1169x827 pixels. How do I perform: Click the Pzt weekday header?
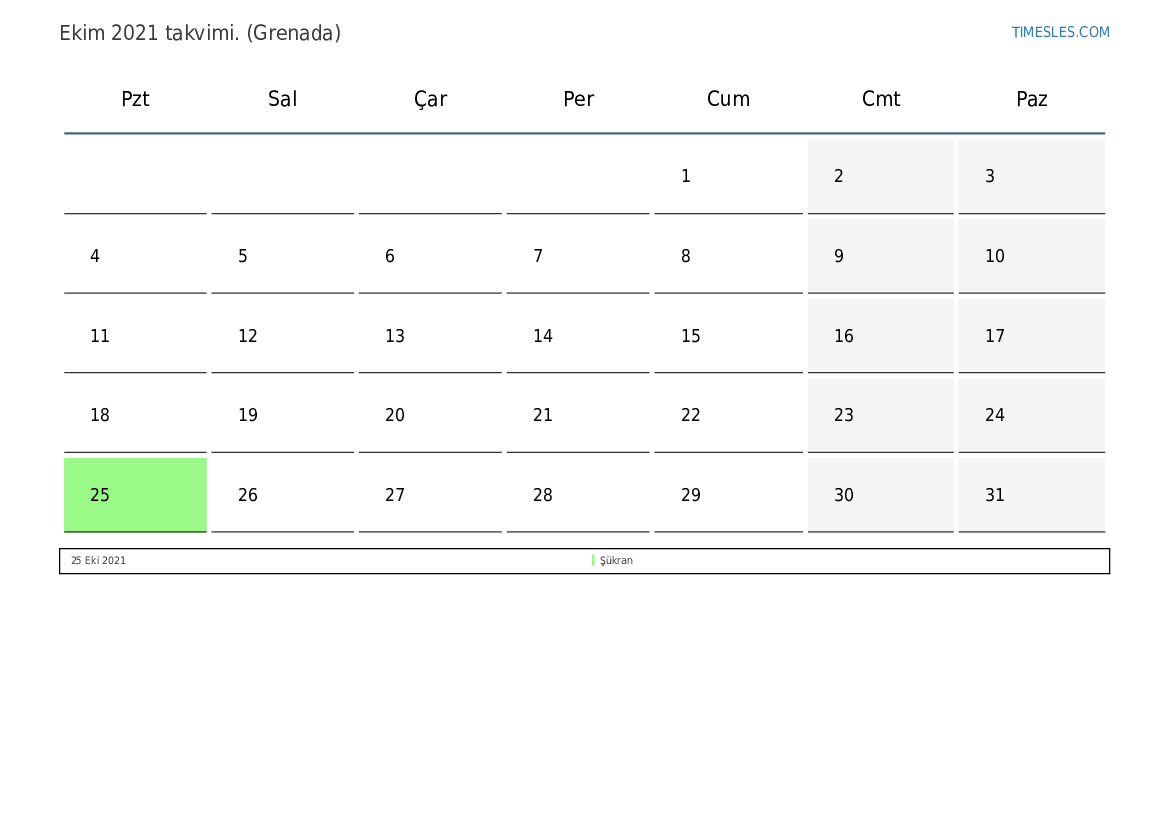coord(135,98)
